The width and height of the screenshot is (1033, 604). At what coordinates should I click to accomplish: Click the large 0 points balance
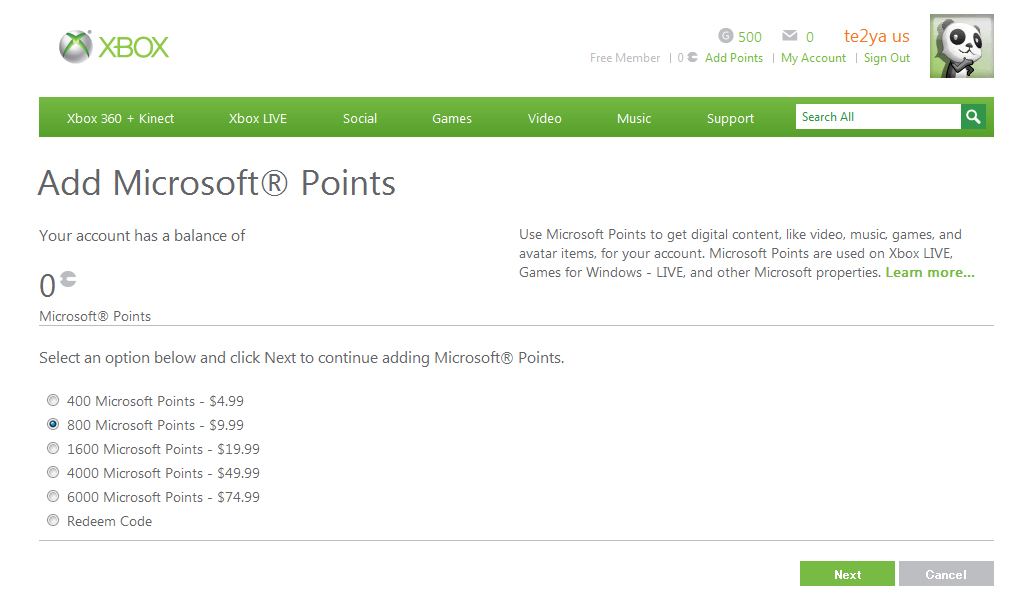(47, 286)
